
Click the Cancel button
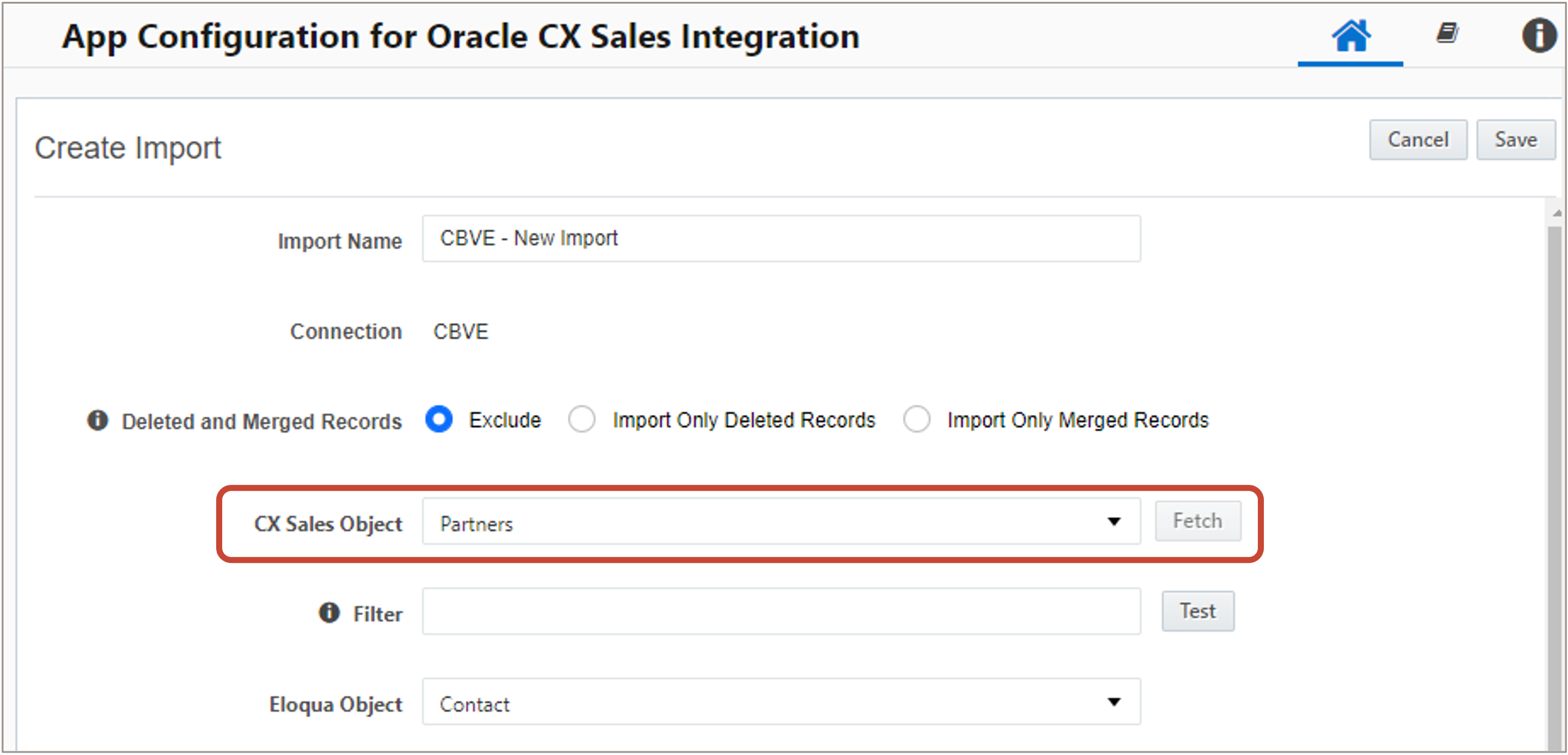(x=1418, y=140)
